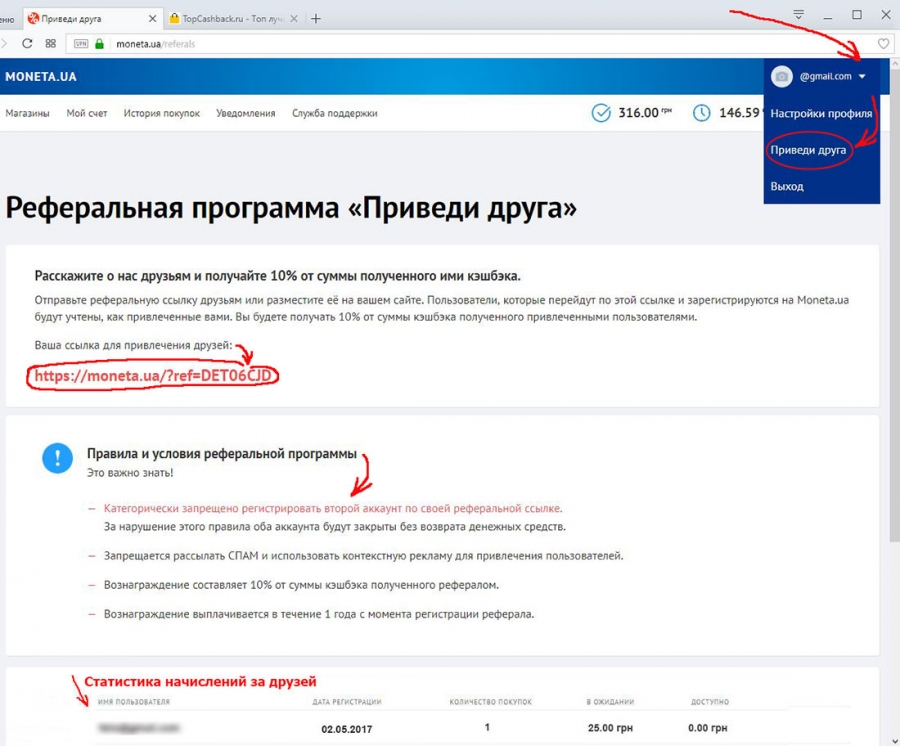Go to История покупок
Screen dimensions: 900x746
(162, 113)
